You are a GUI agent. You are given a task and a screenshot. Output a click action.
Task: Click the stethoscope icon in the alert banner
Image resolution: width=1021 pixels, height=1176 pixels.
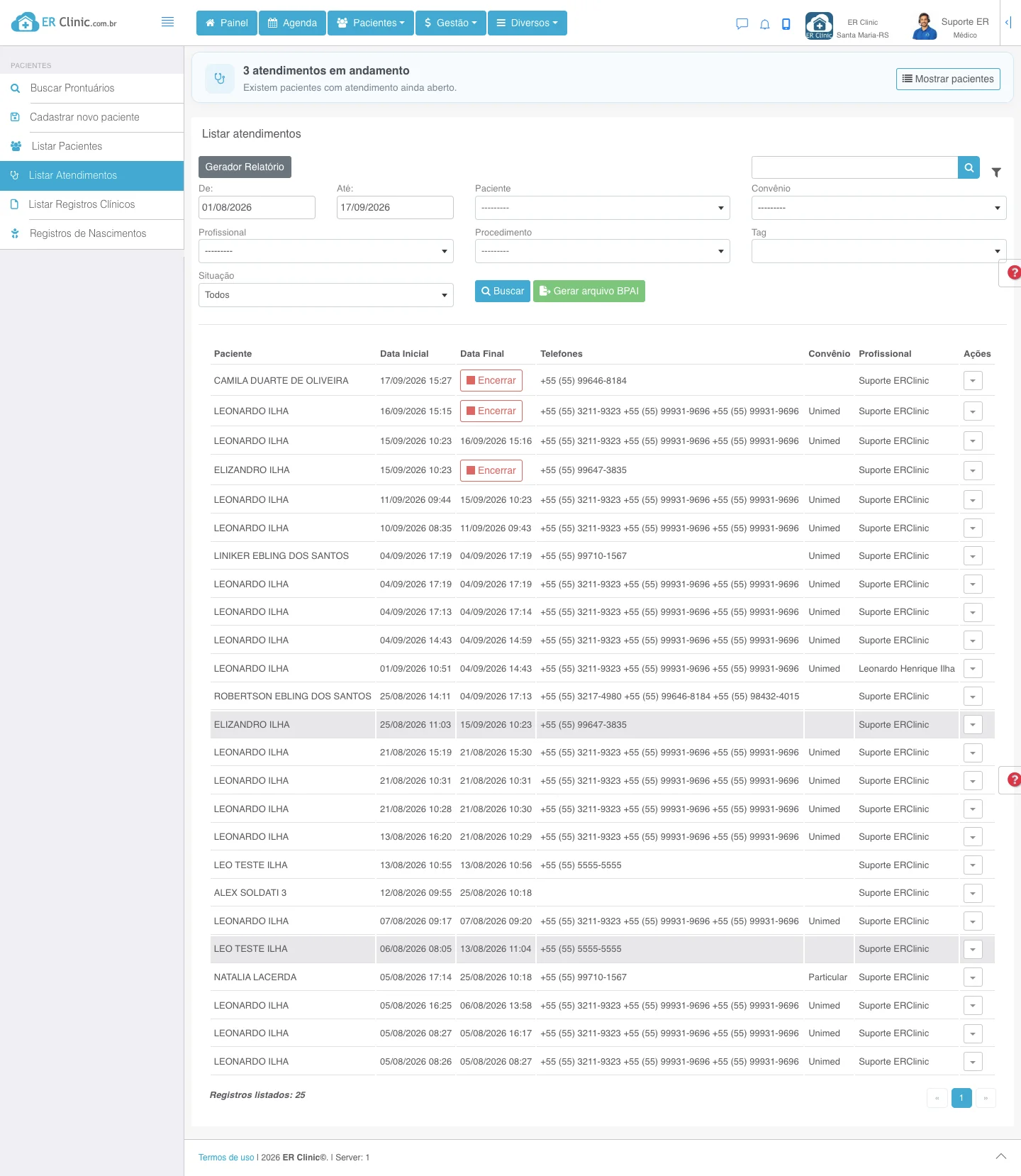coord(220,79)
